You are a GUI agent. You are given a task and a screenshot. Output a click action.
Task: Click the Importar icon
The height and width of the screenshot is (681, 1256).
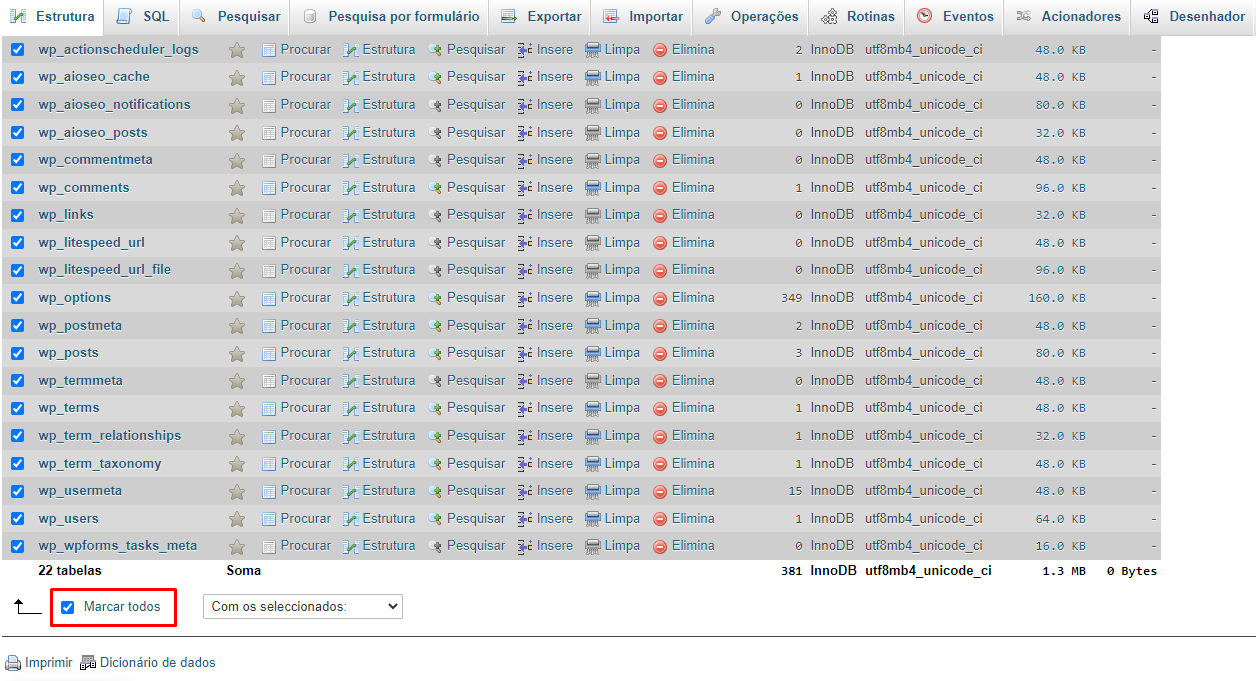611,17
